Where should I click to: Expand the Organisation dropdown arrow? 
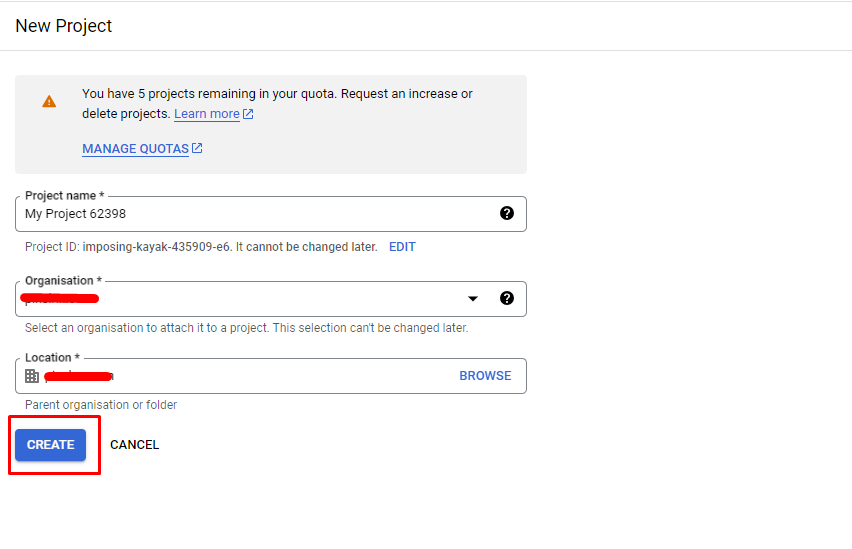(473, 299)
